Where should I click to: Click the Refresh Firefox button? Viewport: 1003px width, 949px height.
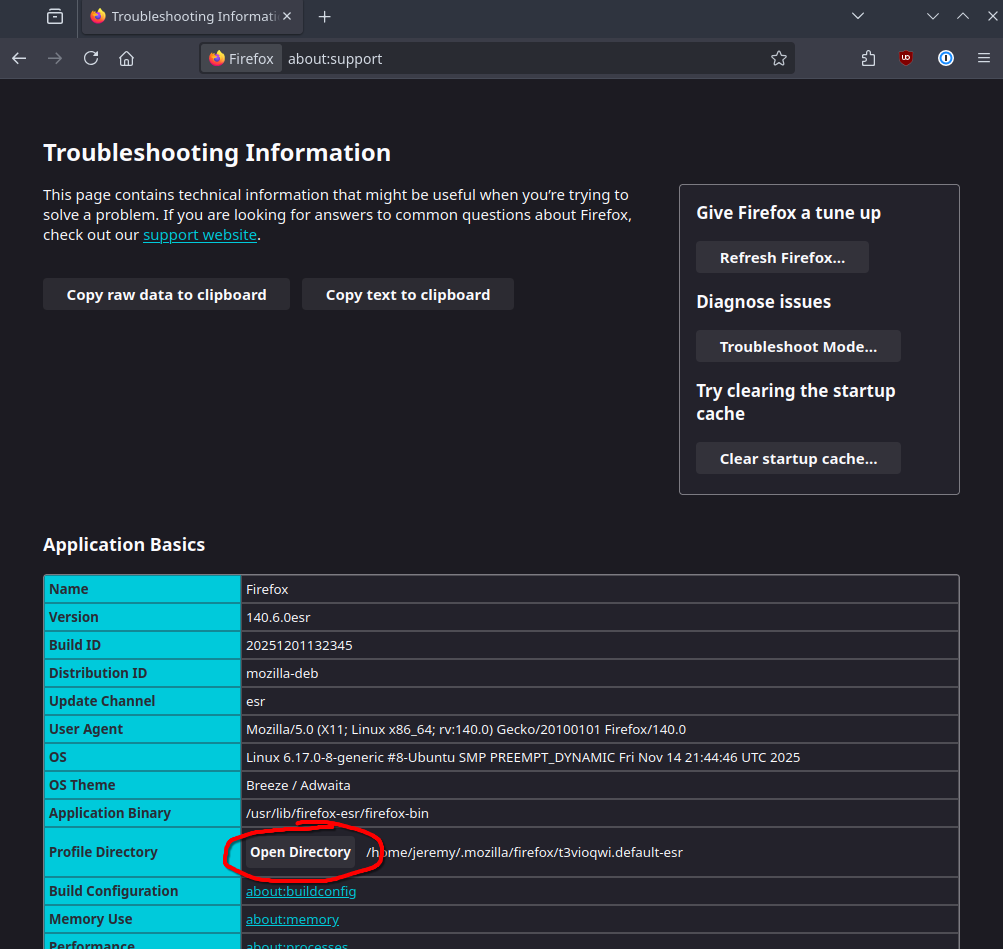pos(782,257)
